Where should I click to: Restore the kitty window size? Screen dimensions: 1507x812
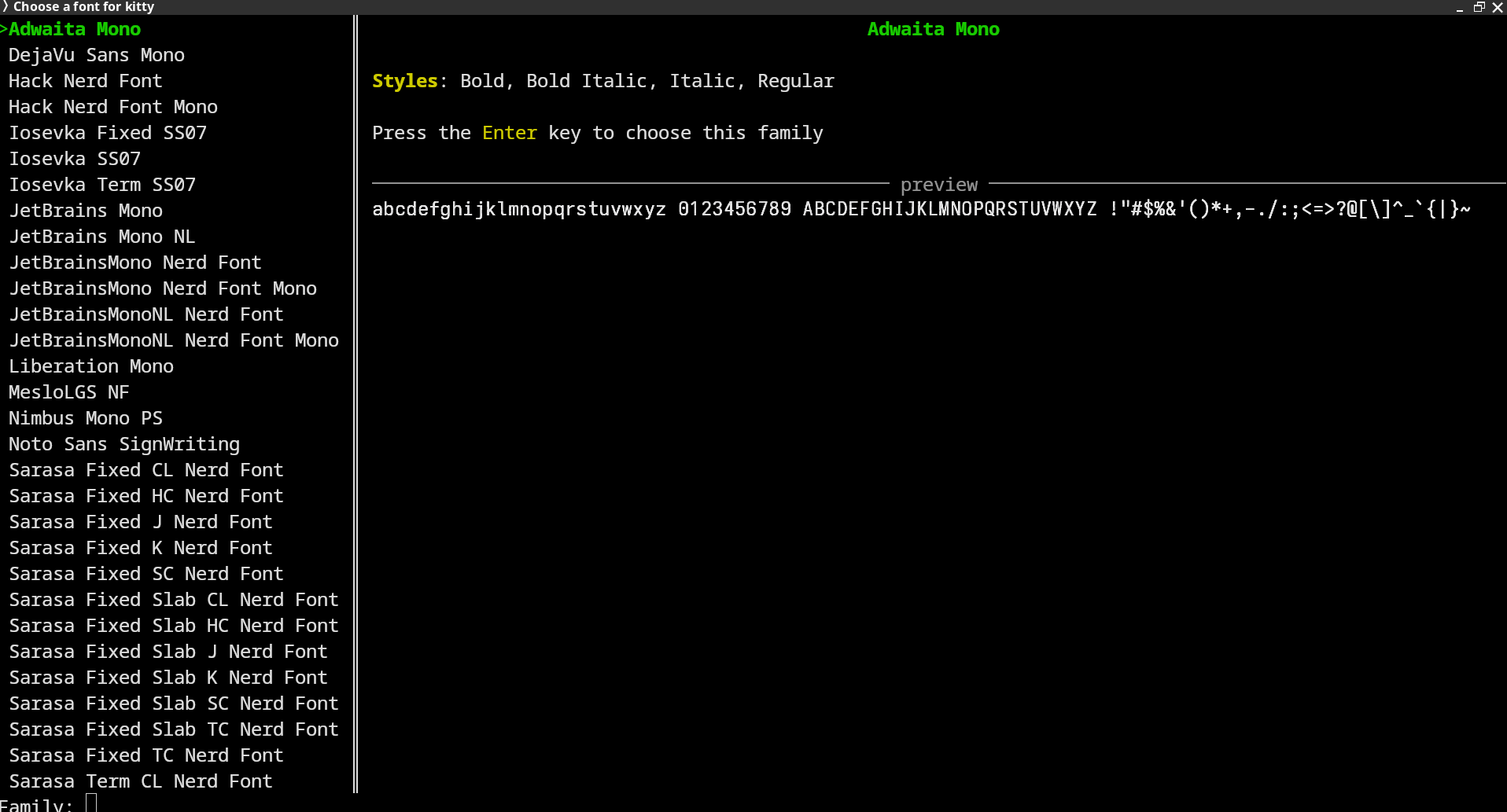(x=1479, y=7)
